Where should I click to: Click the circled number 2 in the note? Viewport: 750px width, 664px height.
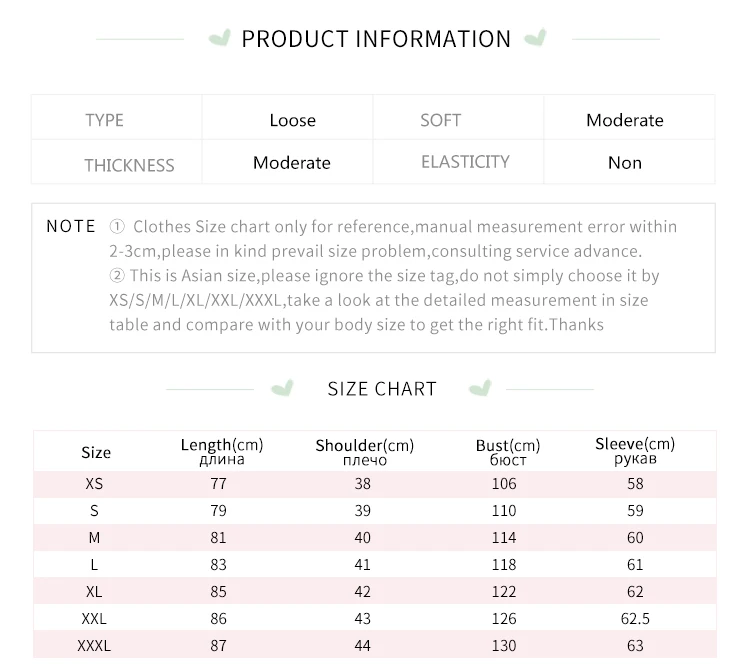(x=117, y=276)
